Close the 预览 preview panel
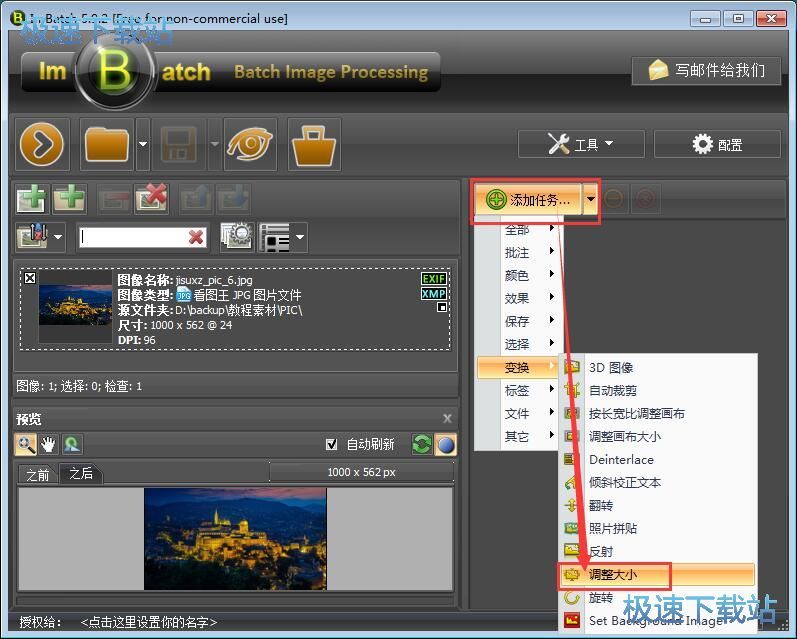Screen dimensions: 797x639 point(447,418)
